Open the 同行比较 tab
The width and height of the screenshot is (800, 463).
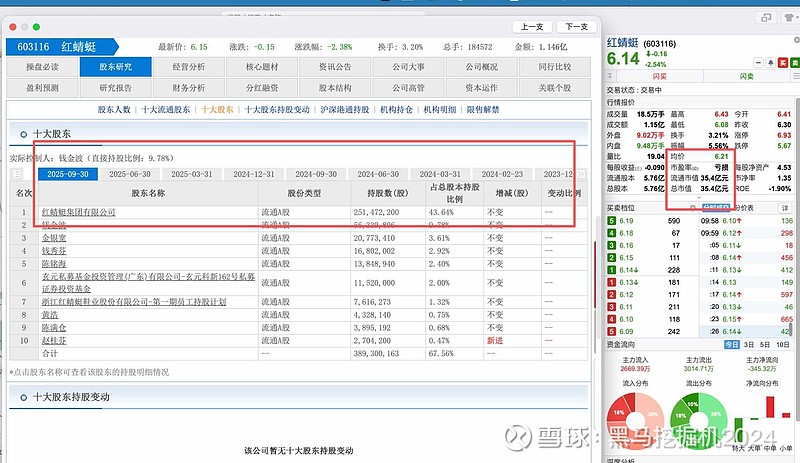[555, 67]
